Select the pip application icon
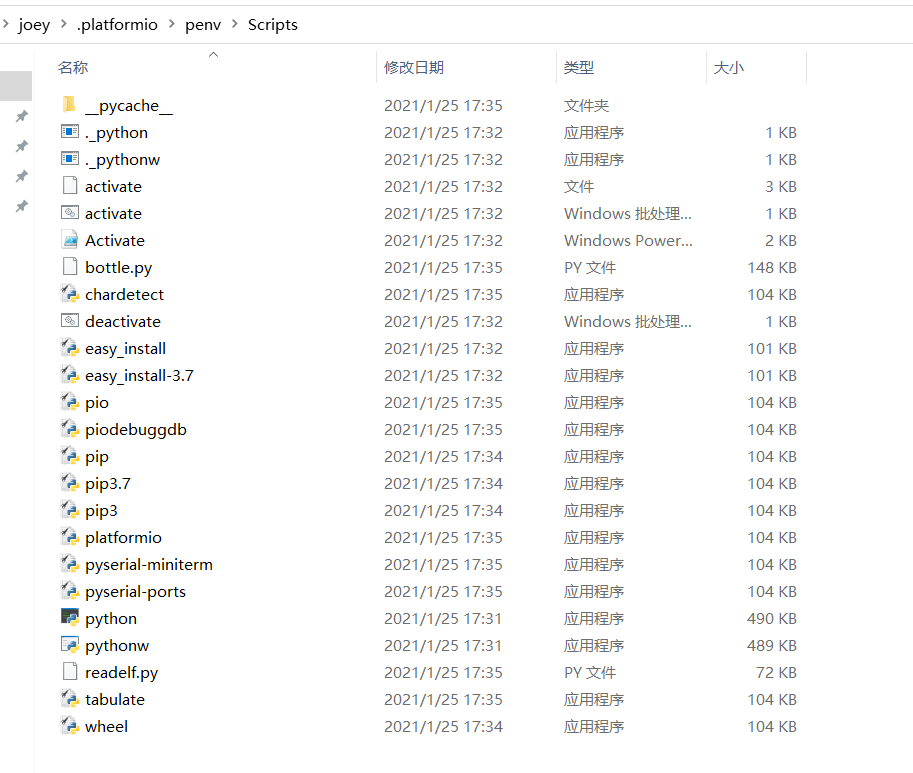The image size is (913, 773). click(69, 456)
